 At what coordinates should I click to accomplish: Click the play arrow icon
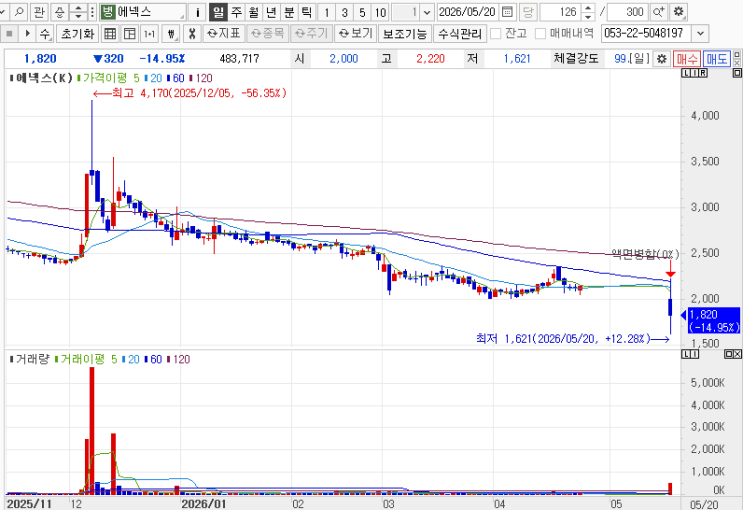point(27,34)
